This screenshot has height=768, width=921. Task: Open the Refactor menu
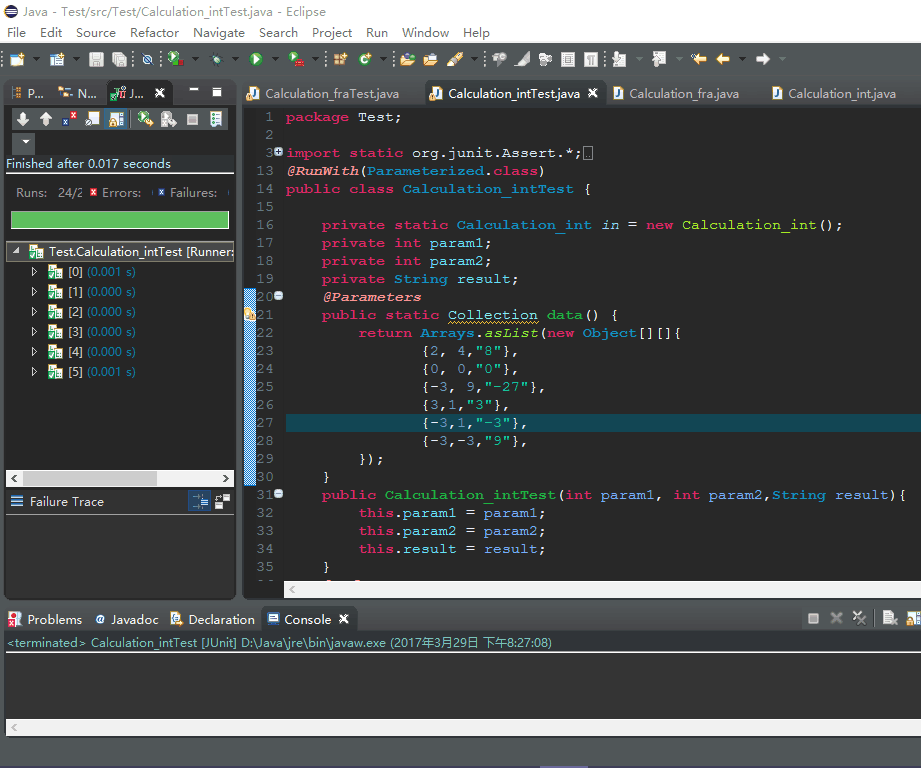tap(154, 33)
